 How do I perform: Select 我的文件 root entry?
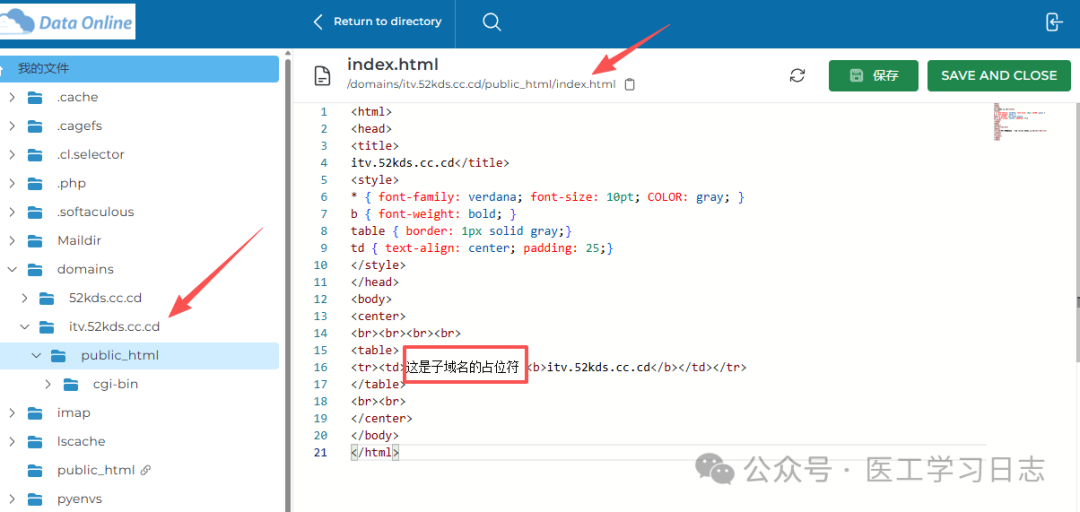point(43,69)
